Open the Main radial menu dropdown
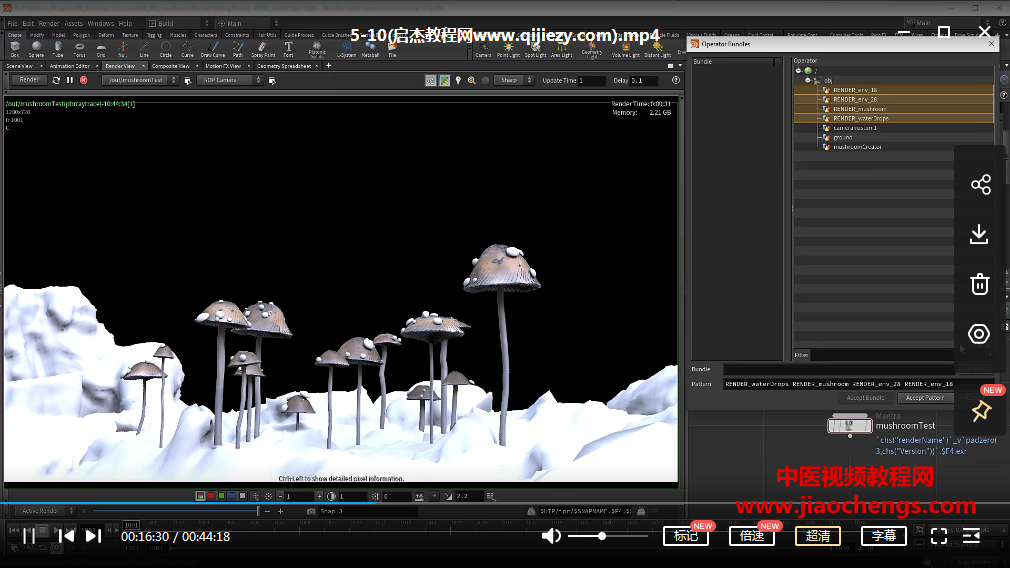The width and height of the screenshot is (1010, 568). pos(247,23)
